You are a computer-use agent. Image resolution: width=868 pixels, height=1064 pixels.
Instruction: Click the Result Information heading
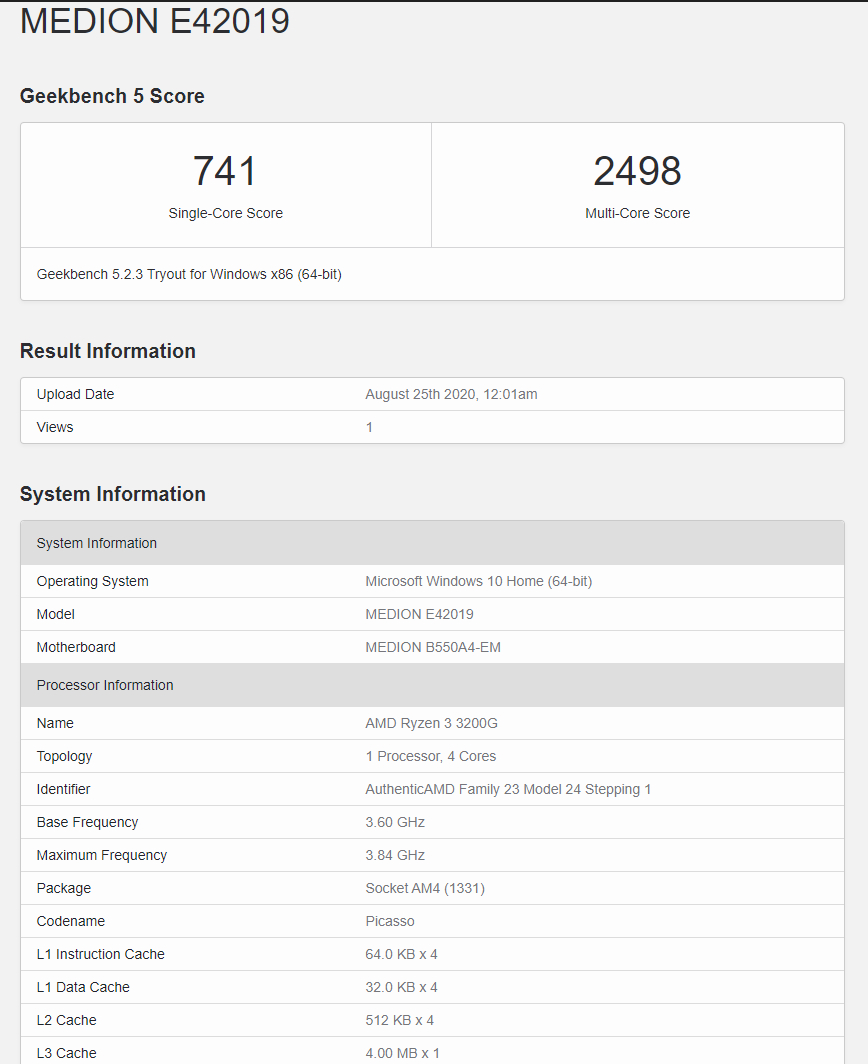tap(108, 351)
